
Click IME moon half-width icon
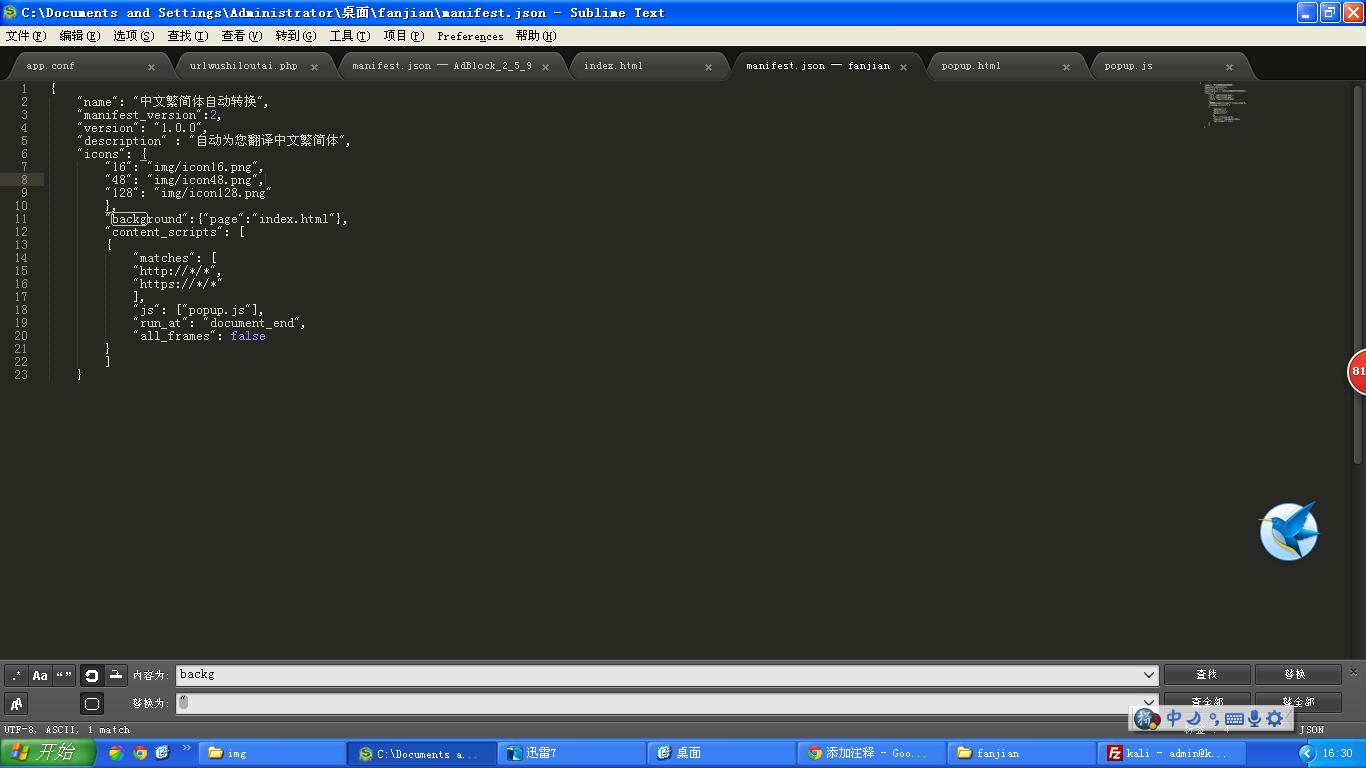1194,718
